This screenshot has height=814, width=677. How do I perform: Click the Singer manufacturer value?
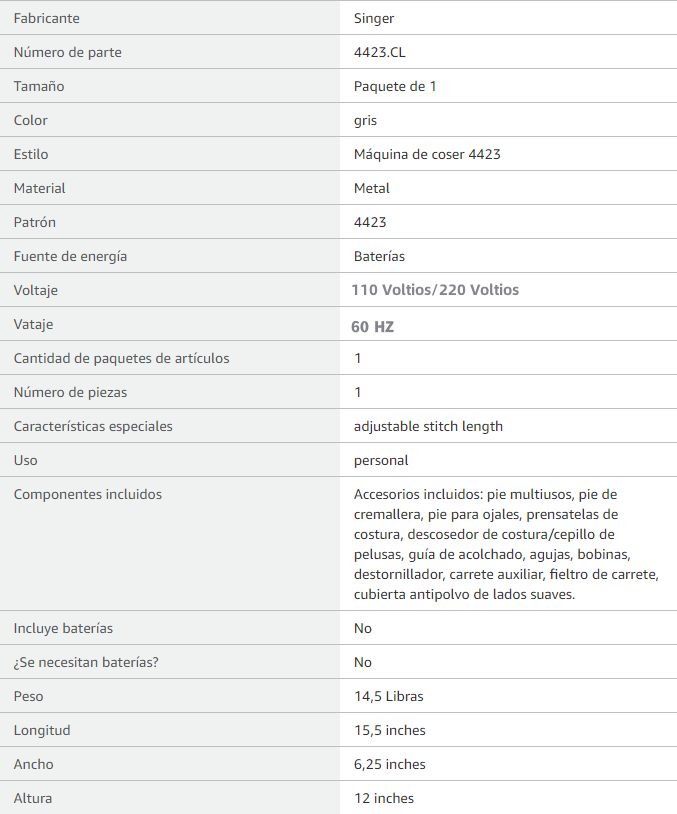374,18
